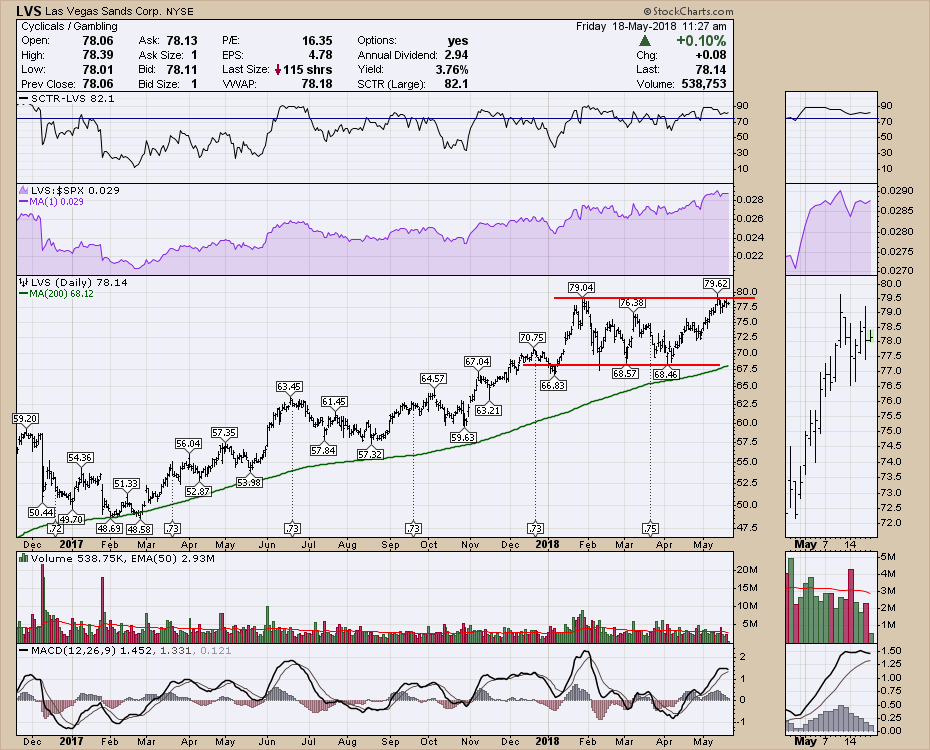Click the 57.84 price label

tap(323, 451)
